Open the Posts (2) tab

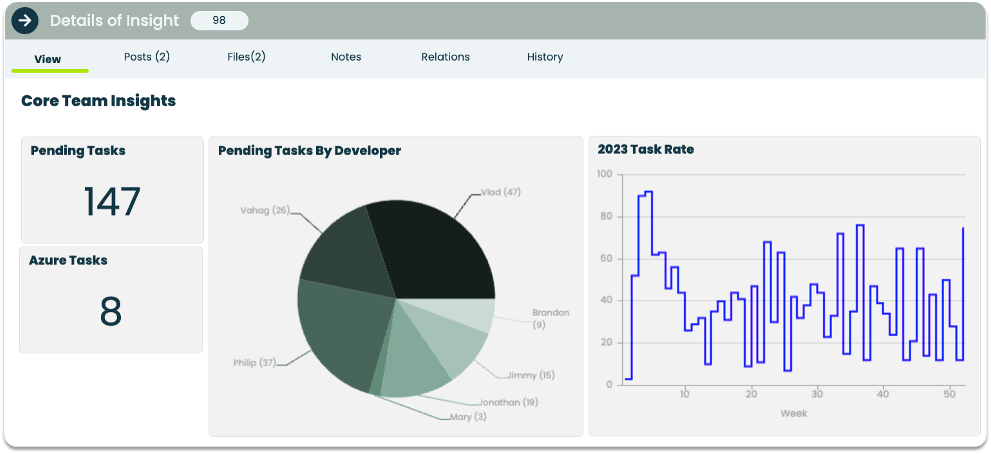(147, 57)
